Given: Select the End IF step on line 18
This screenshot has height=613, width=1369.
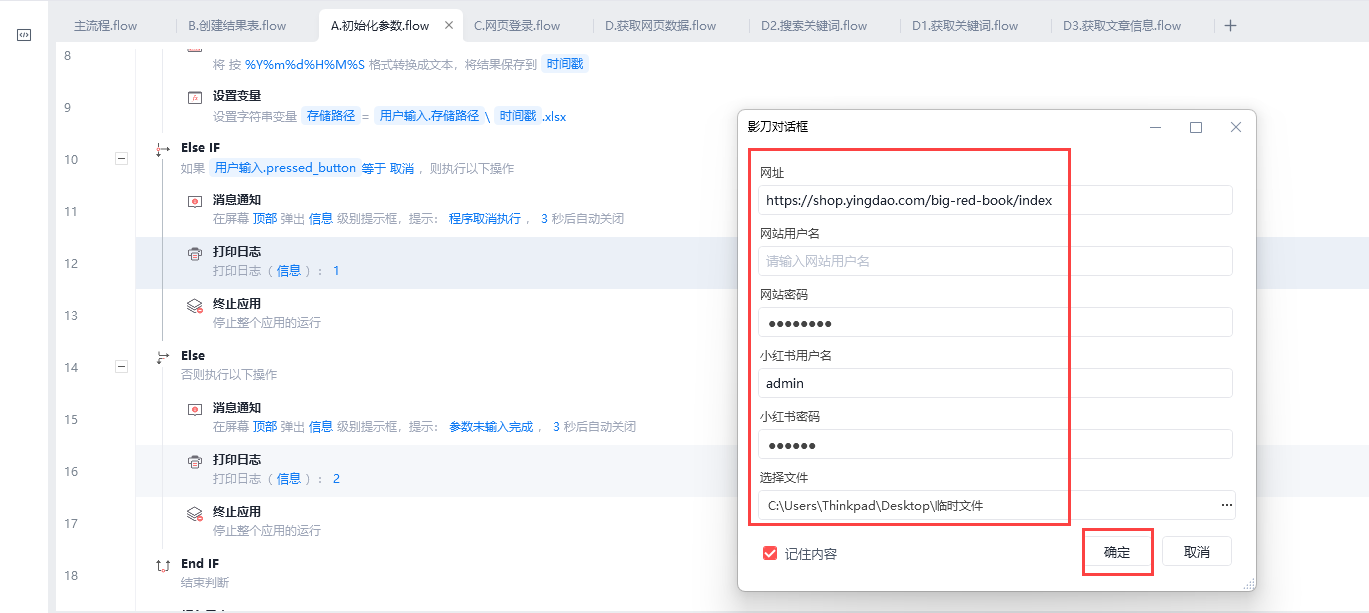Looking at the screenshot, I should (x=435, y=575).
